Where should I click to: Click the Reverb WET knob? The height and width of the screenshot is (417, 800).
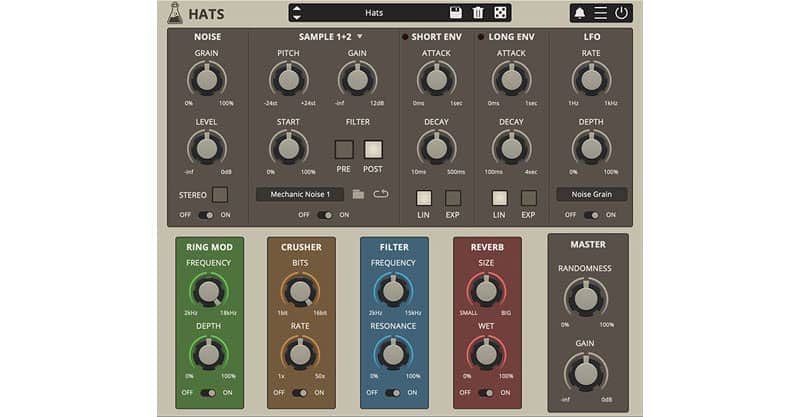(486, 354)
